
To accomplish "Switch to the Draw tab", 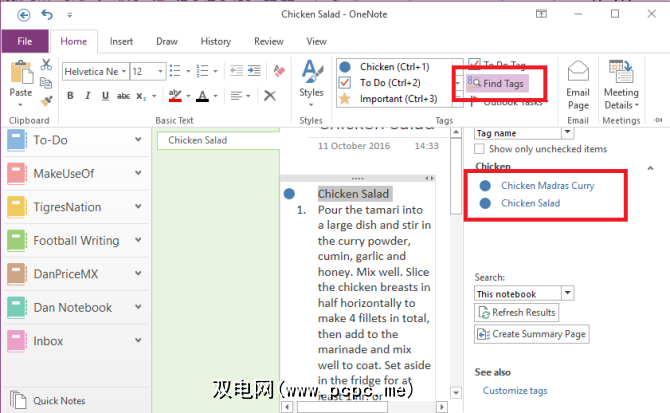I will coord(167,41).
